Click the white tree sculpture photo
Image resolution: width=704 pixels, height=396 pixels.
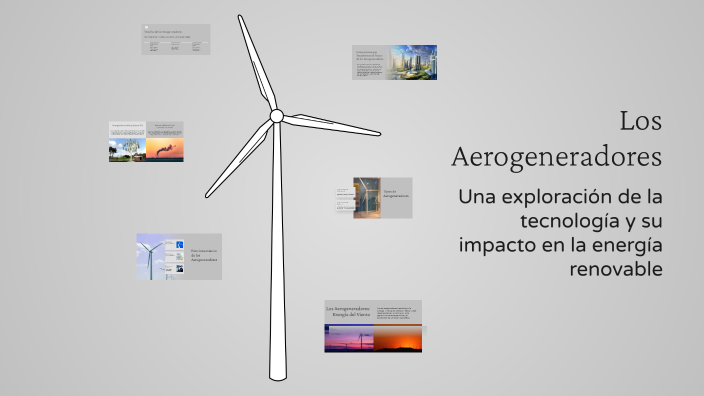(x=128, y=150)
